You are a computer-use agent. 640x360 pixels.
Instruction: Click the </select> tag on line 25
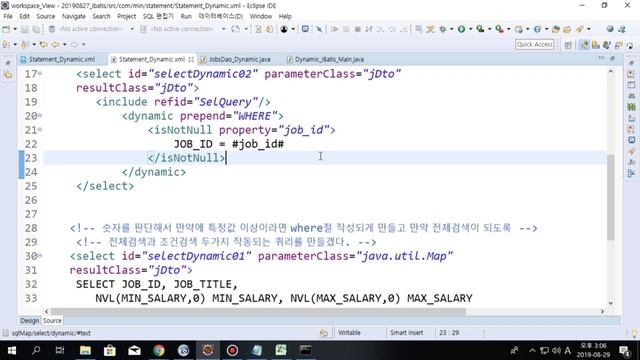[105, 186]
